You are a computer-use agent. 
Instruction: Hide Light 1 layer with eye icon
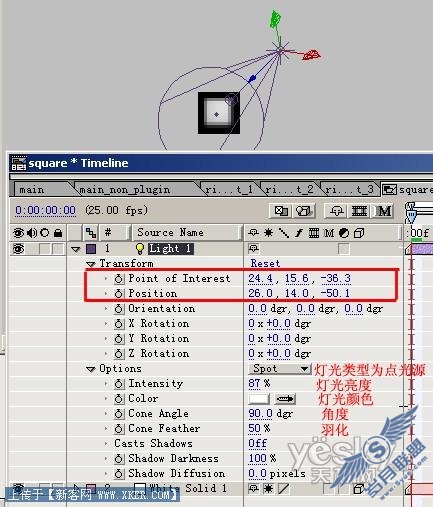(x=18, y=249)
